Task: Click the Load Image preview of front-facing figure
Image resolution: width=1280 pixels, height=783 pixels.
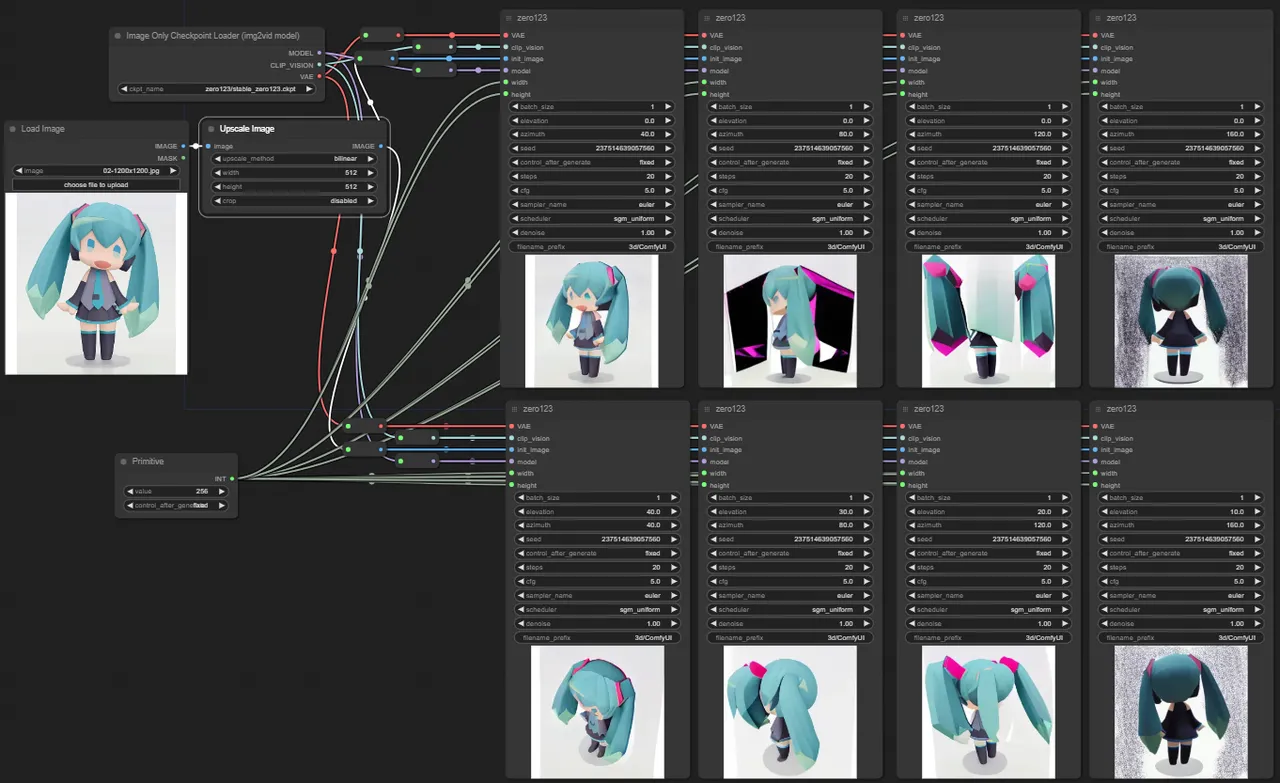Action: tap(96, 284)
